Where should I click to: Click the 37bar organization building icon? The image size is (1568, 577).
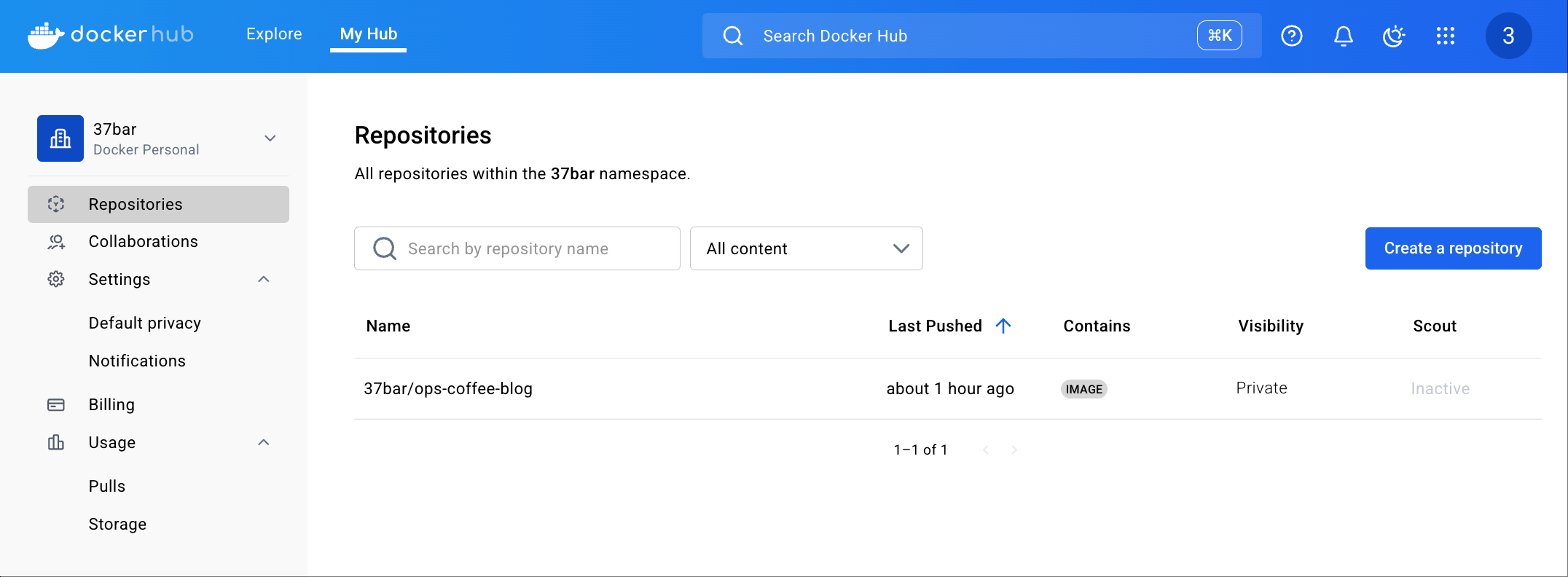click(60, 138)
